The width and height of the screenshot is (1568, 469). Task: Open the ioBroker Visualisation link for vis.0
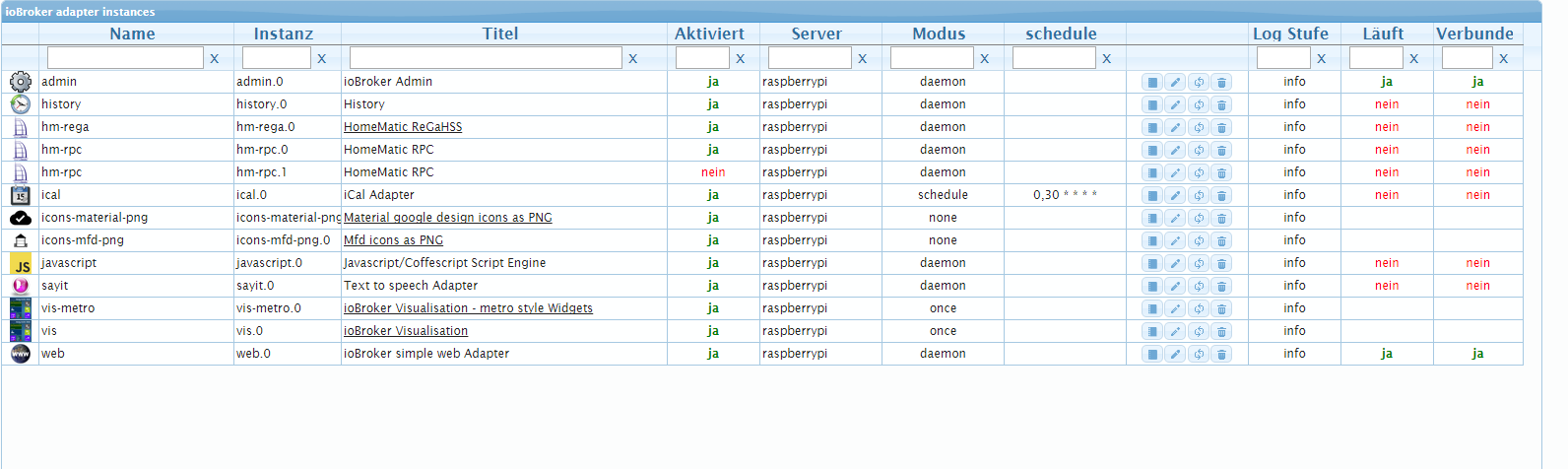406,331
